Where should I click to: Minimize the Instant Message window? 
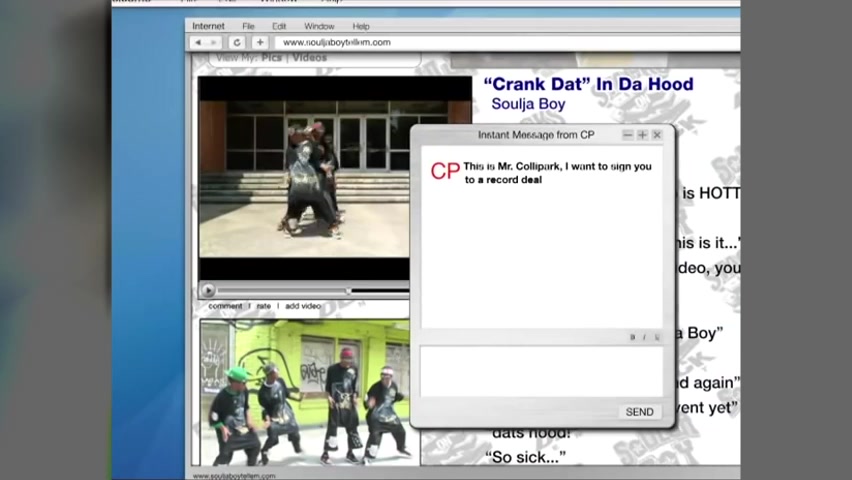(628, 135)
